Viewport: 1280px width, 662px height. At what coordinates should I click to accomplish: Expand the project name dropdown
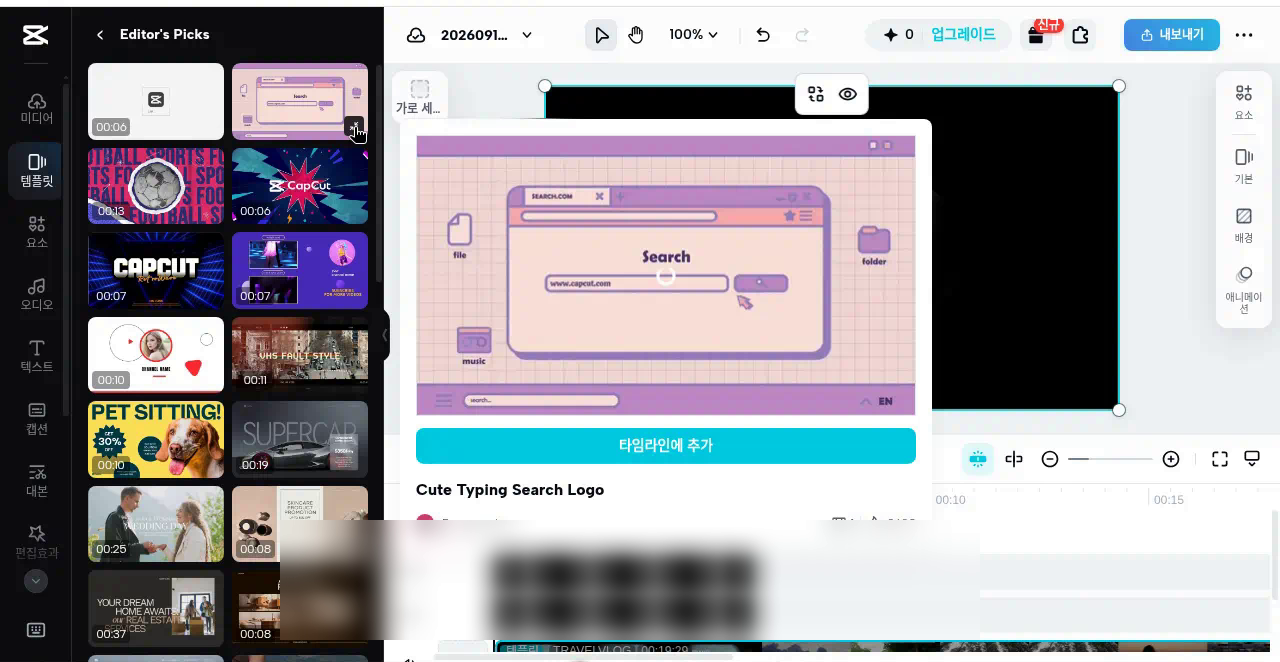pos(527,35)
